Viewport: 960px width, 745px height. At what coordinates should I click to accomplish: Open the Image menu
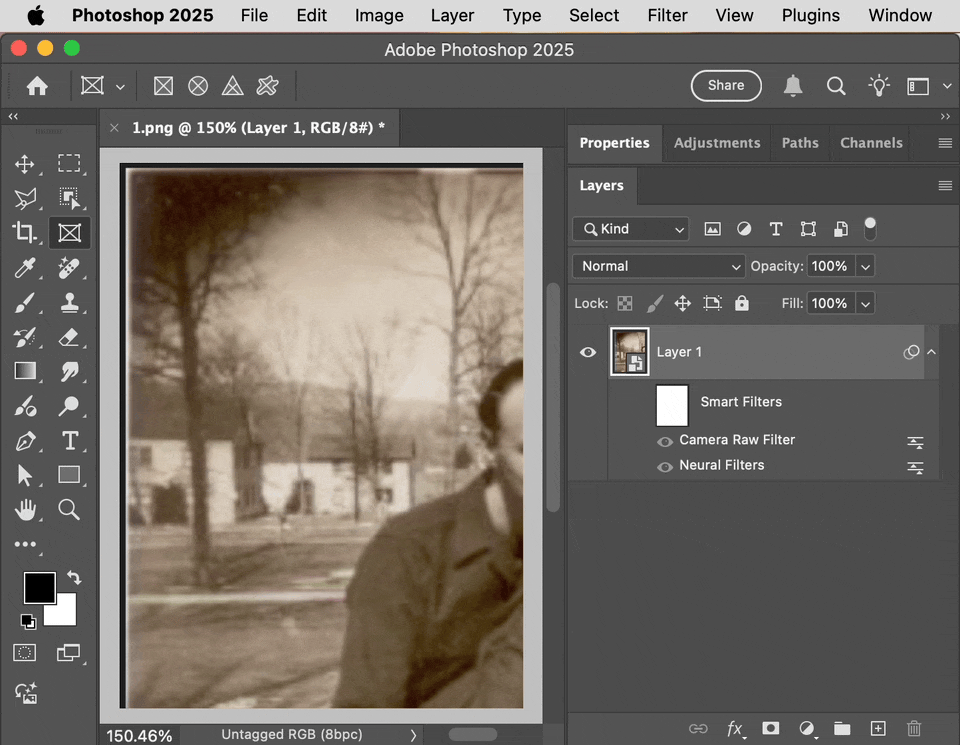[x=379, y=15]
